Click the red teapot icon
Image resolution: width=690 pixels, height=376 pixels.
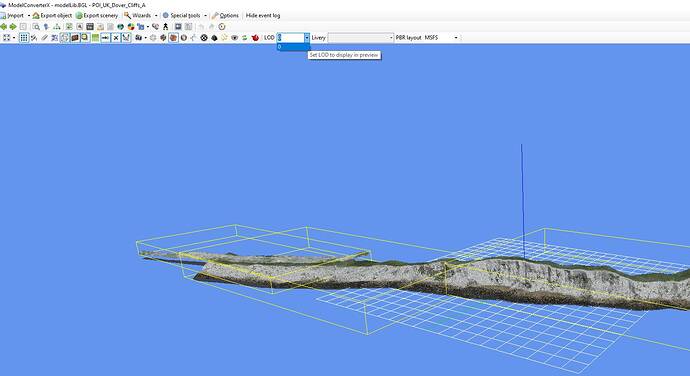click(255, 38)
